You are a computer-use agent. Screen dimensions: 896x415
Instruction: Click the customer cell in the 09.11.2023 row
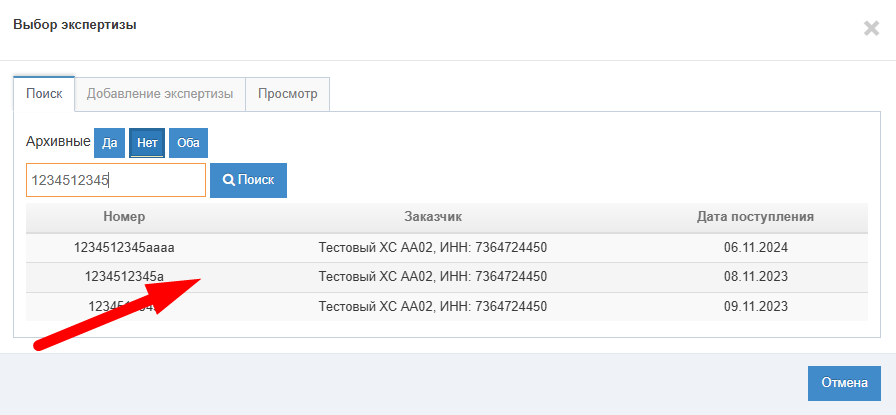pyautogui.click(x=433, y=306)
